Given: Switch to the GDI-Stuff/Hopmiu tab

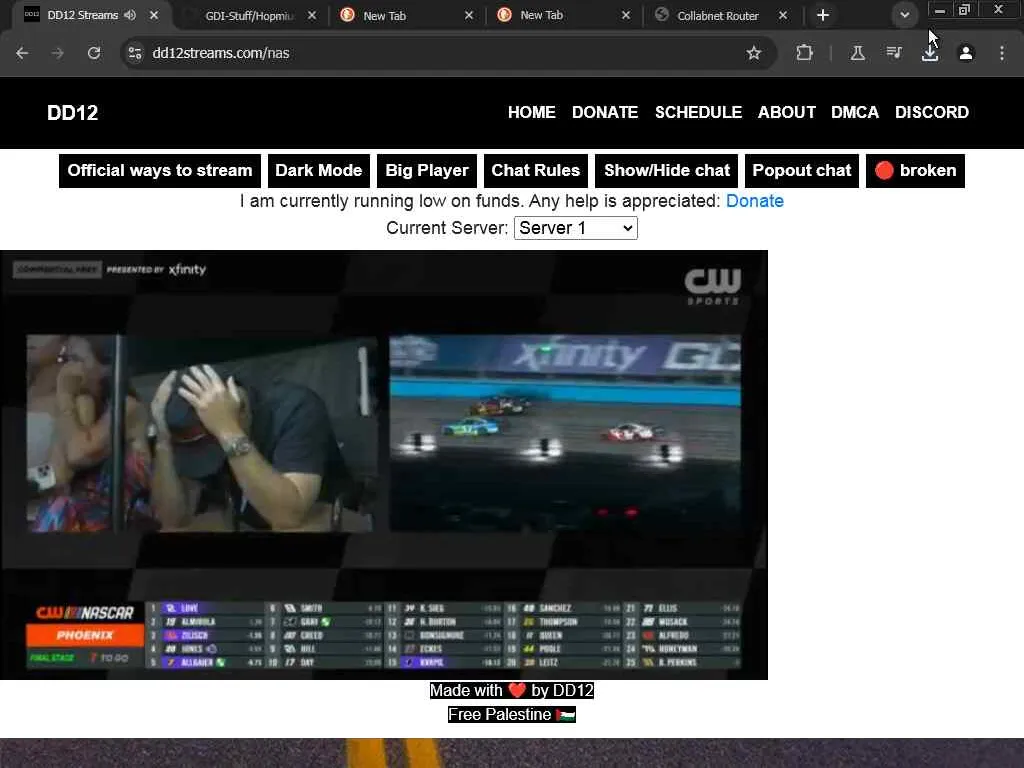Looking at the screenshot, I should click(x=248, y=16).
